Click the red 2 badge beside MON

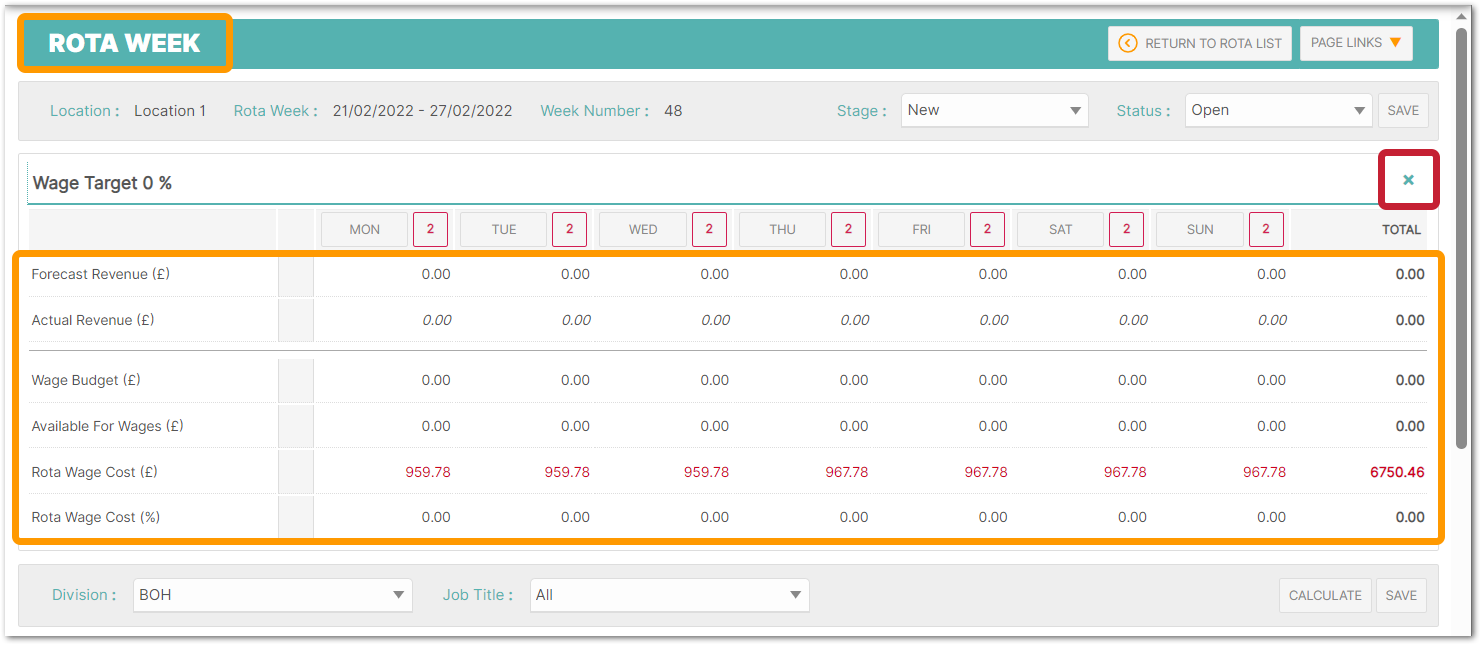click(430, 229)
